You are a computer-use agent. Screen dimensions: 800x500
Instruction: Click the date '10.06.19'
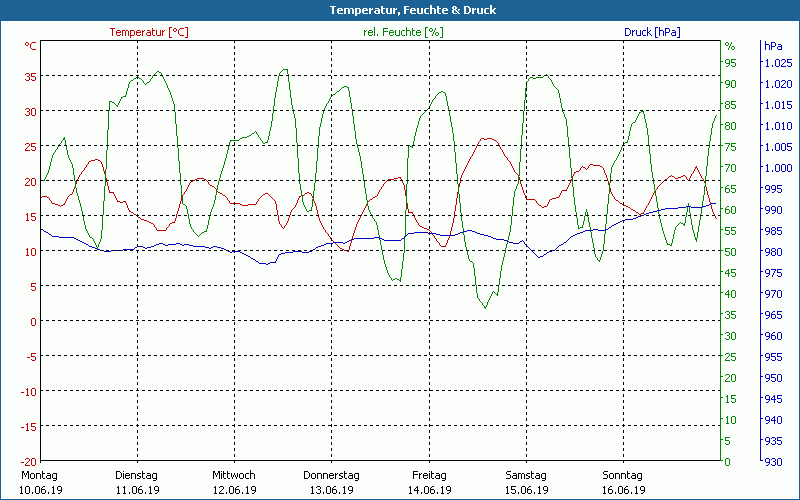coord(41,490)
